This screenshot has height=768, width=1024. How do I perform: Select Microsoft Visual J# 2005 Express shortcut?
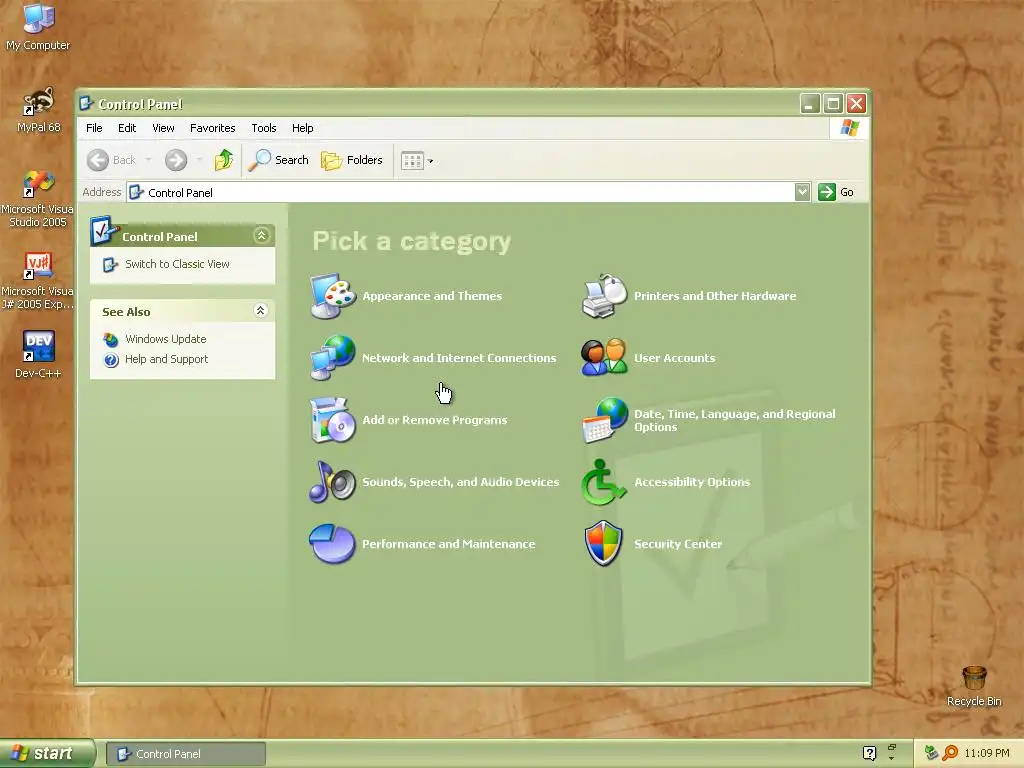click(x=37, y=281)
